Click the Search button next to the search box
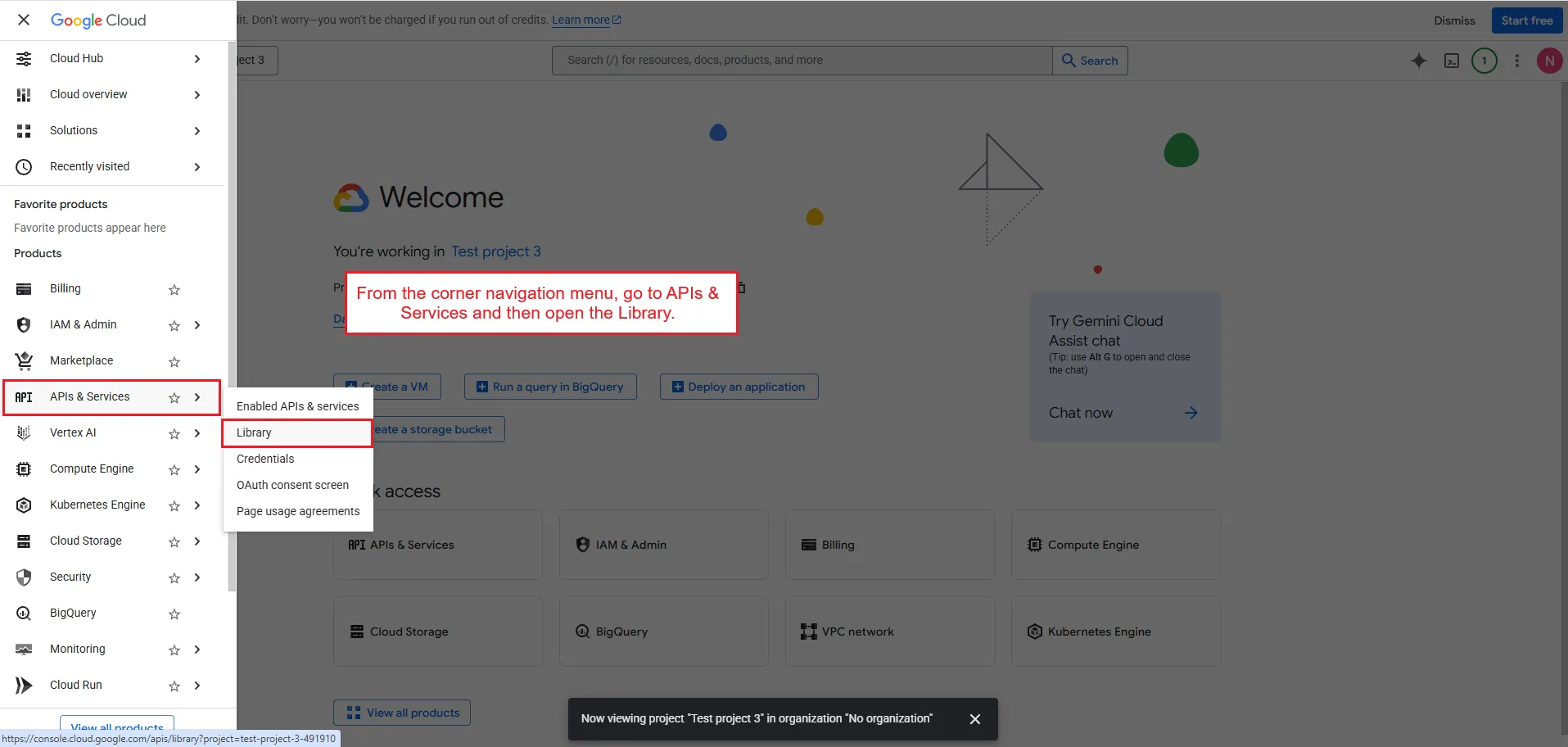Viewport: 1568px width, 747px height. tap(1090, 61)
